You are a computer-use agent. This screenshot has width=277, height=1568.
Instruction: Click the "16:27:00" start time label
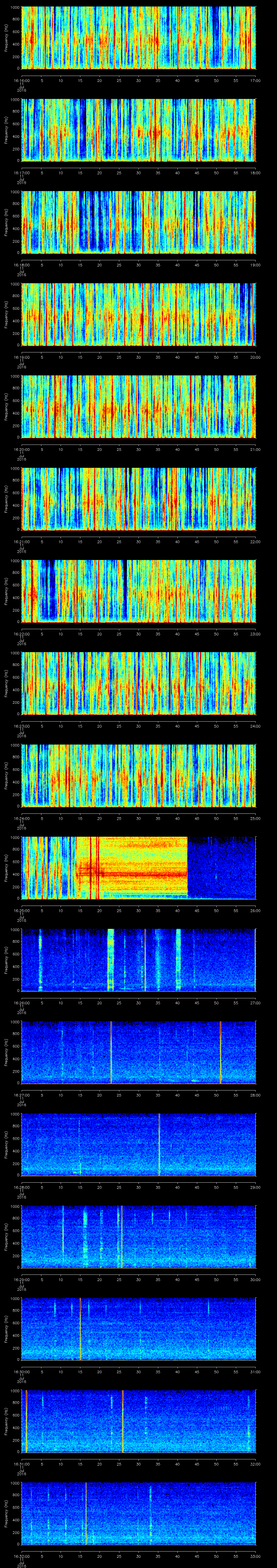[22, 1095]
